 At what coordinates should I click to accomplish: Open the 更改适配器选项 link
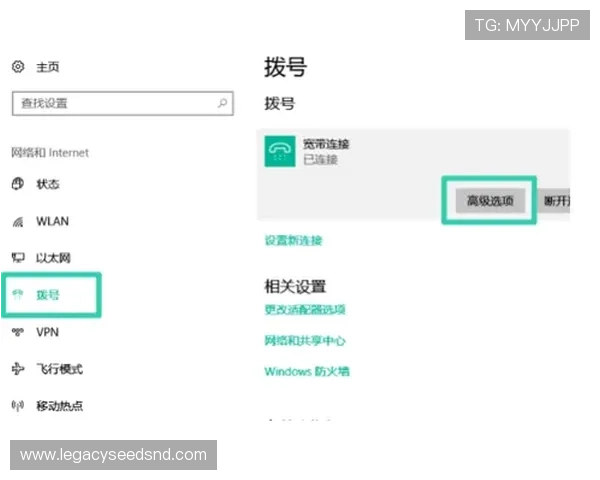[x=305, y=309]
